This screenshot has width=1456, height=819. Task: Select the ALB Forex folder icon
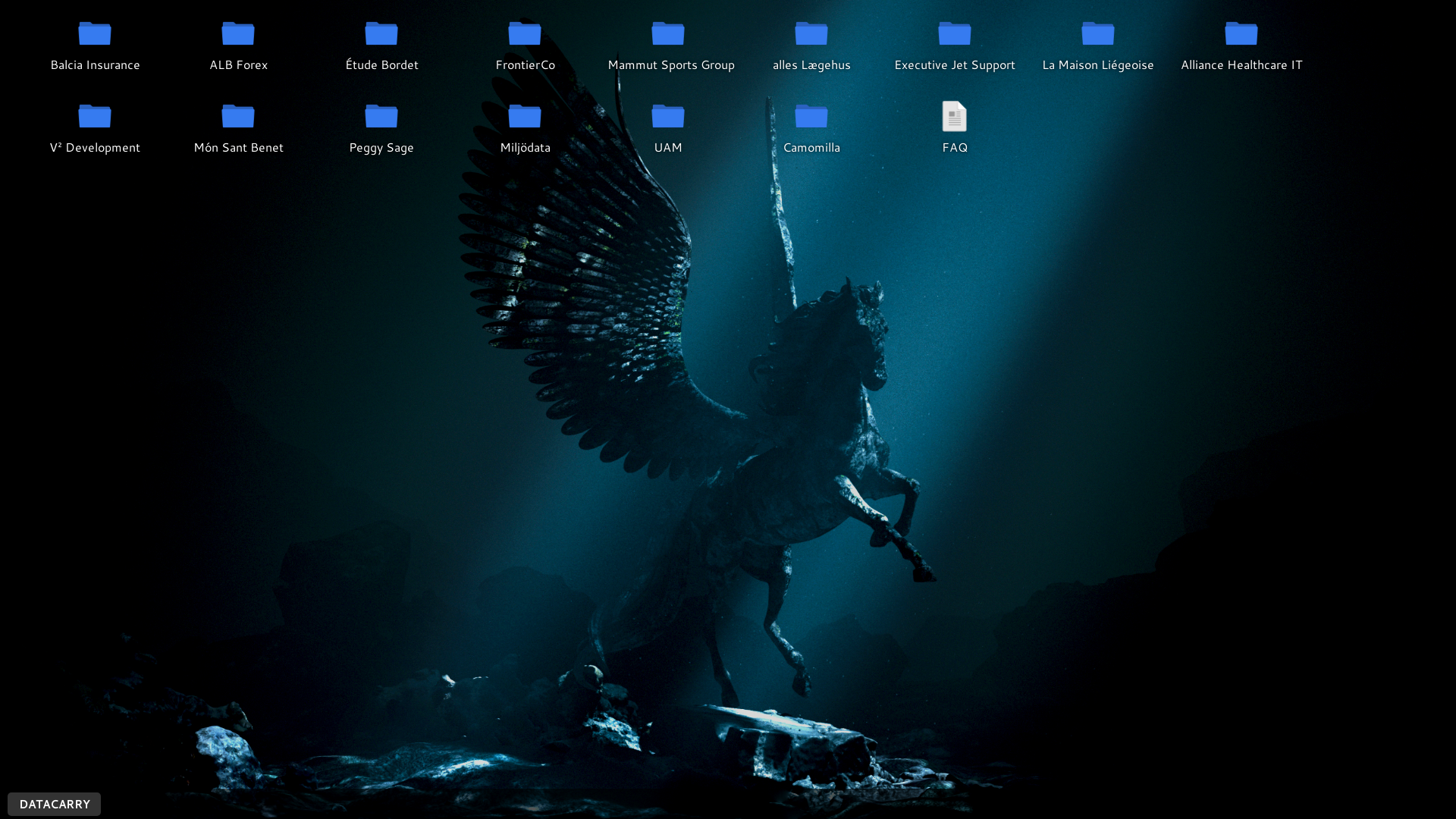pyautogui.click(x=238, y=34)
